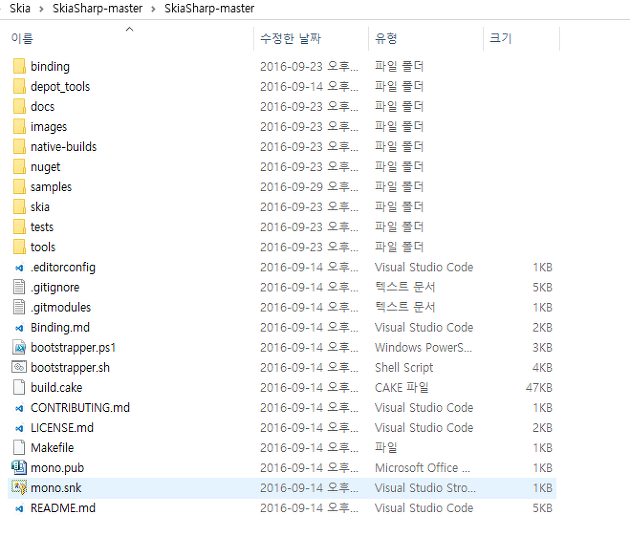Select the Makefile file name
The height and width of the screenshot is (538, 630).
pyautogui.click(x=52, y=448)
